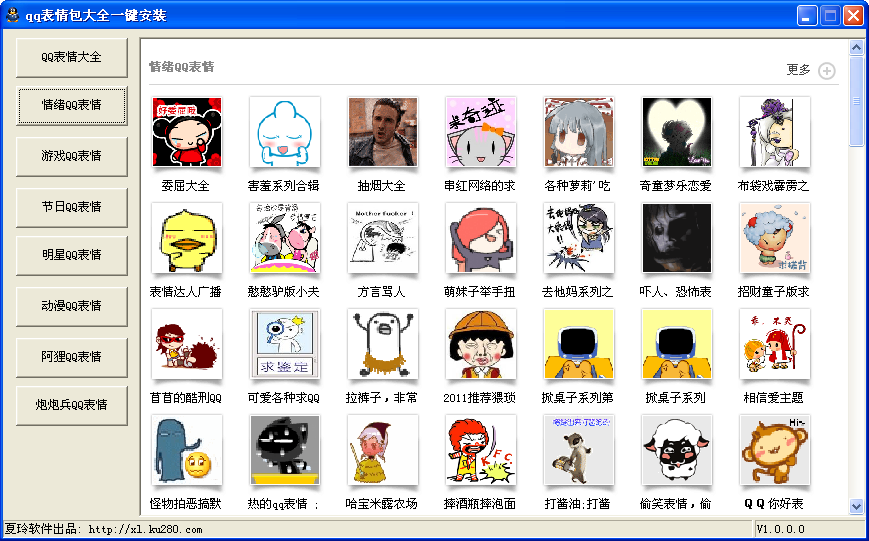The width and height of the screenshot is (869, 541).
Task: Open the 委屈大全 Pucca emoticon pack
Action: pyautogui.click(x=187, y=132)
